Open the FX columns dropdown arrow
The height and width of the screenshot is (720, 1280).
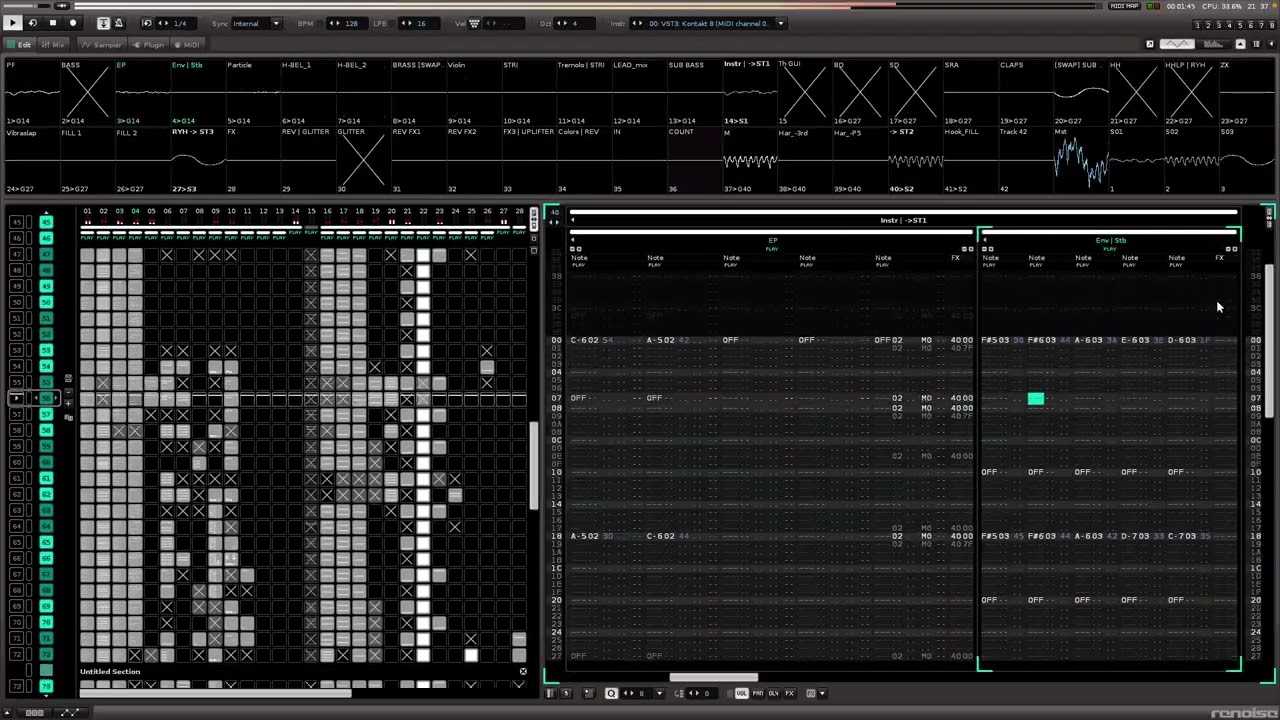(x=823, y=693)
